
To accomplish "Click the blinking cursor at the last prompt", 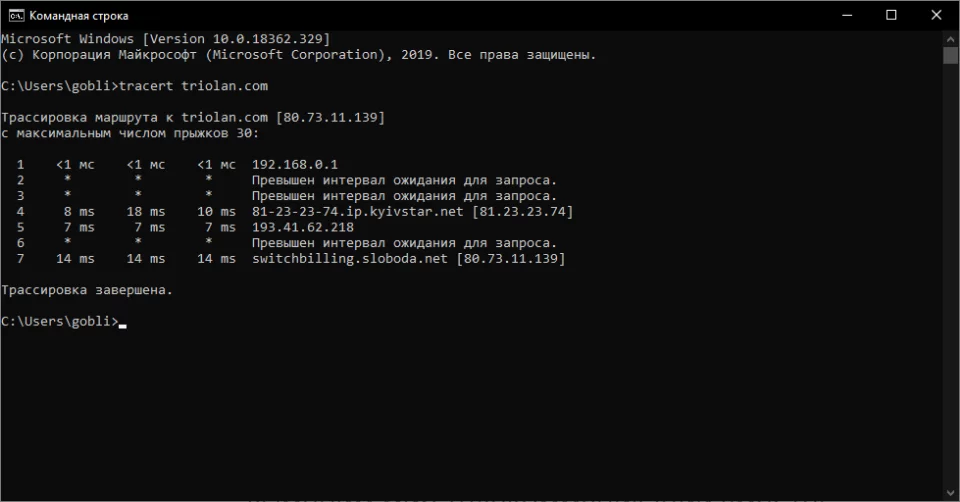I will pyautogui.click(x=123, y=323).
